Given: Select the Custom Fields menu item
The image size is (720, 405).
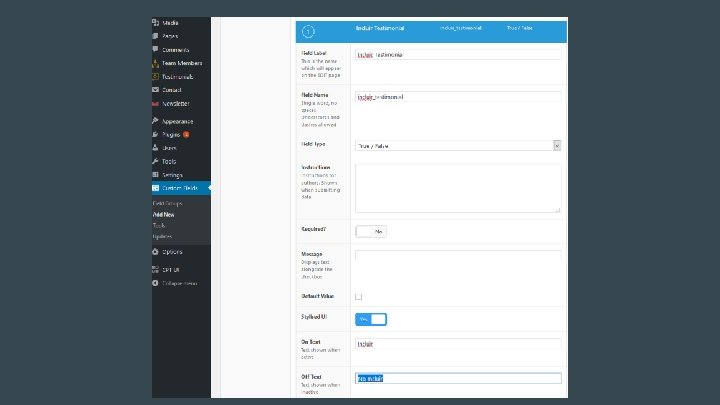Looking at the screenshot, I should [181, 188].
